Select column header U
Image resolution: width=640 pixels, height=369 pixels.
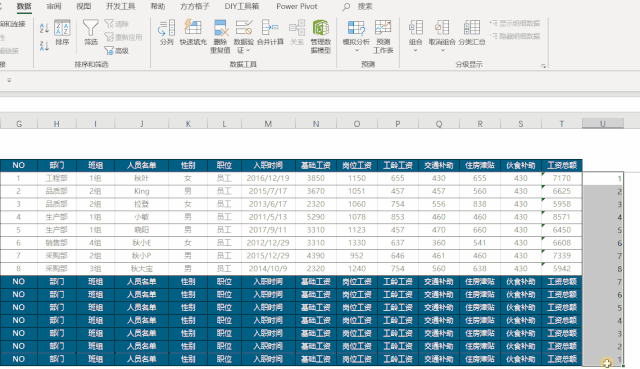602,124
